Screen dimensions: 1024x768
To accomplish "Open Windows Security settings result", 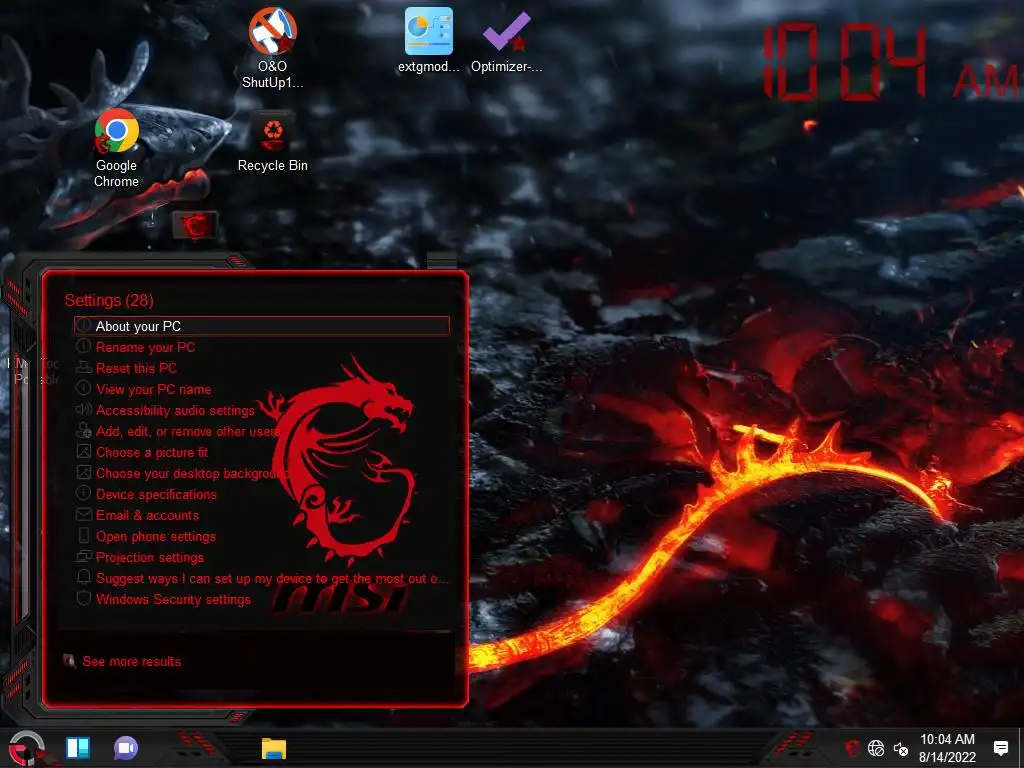I will (x=262, y=600).
